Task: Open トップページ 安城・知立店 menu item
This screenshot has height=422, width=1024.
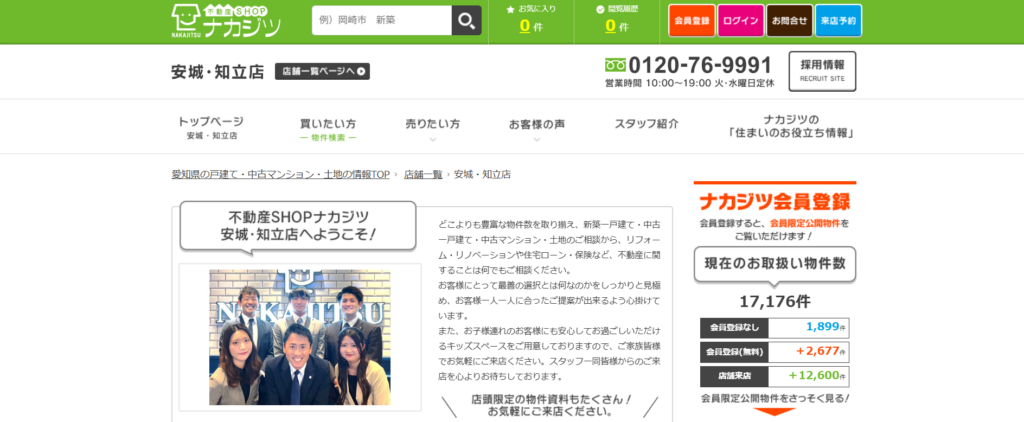Action: point(211,128)
